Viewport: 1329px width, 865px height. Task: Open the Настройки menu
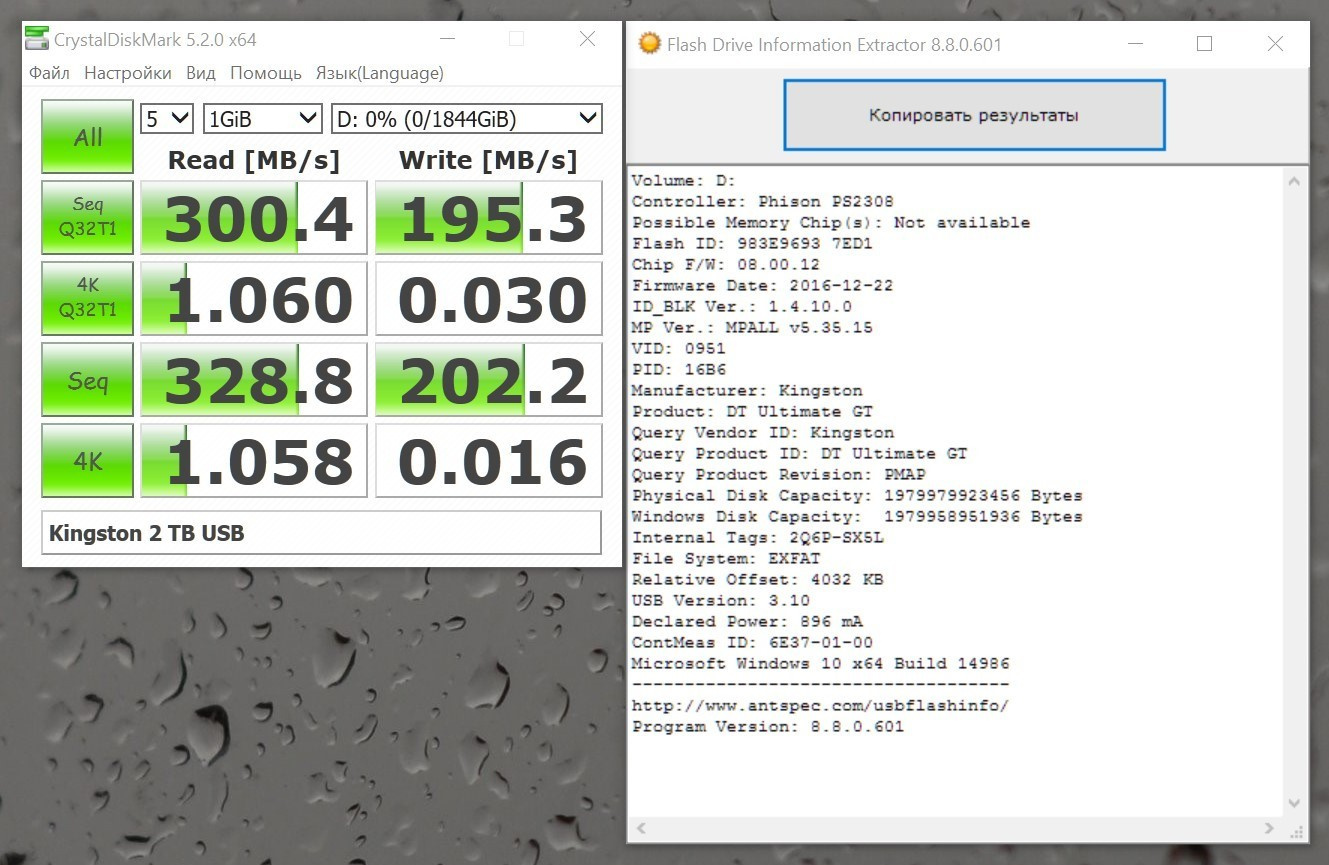click(x=128, y=73)
